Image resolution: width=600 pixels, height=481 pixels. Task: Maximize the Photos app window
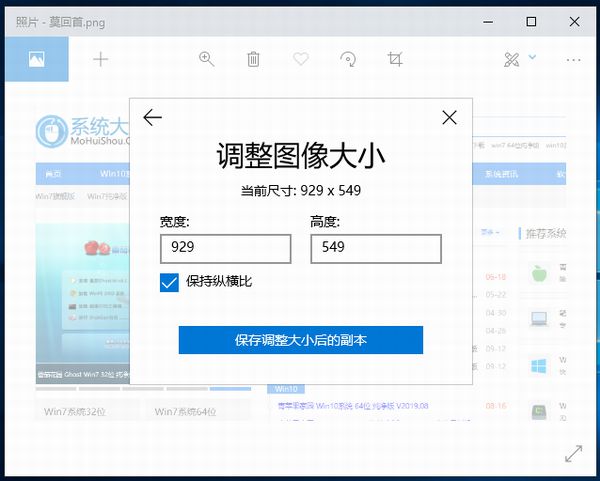coord(531,21)
